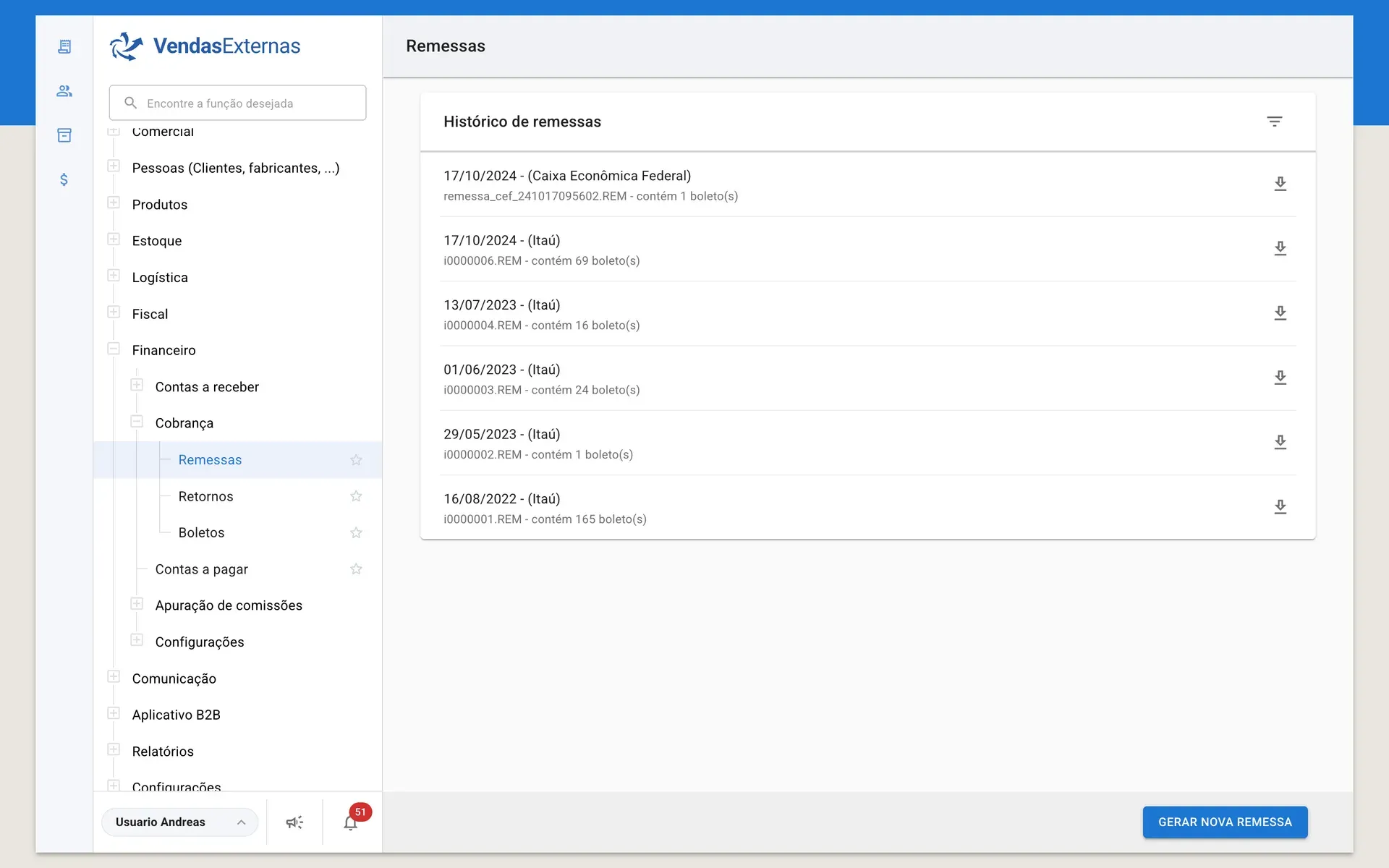The width and height of the screenshot is (1389, 868).
Task: Collapse the Financeiro tree node
Action: pos(114,349)
